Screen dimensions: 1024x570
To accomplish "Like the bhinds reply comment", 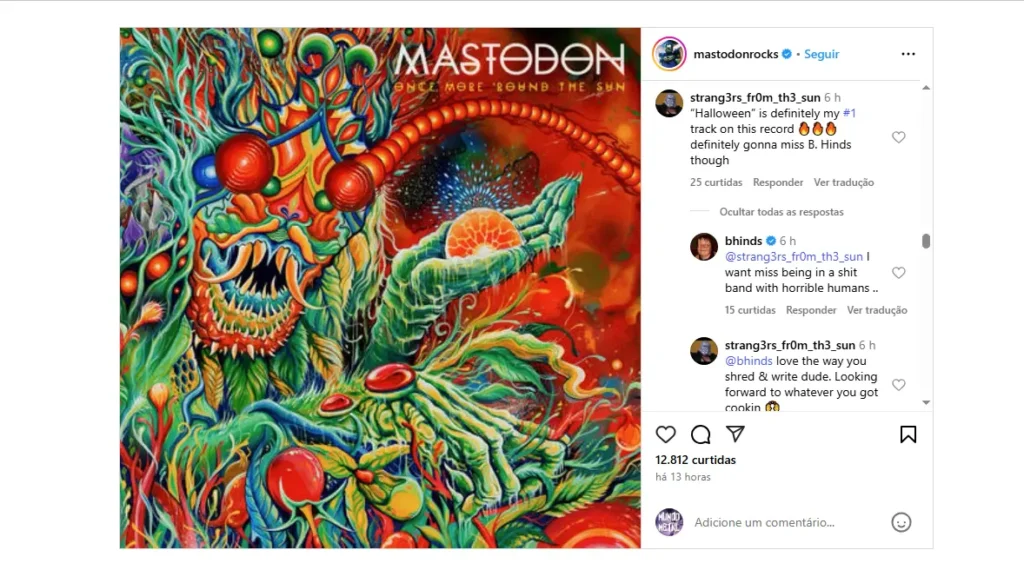I will pos(899,273).
